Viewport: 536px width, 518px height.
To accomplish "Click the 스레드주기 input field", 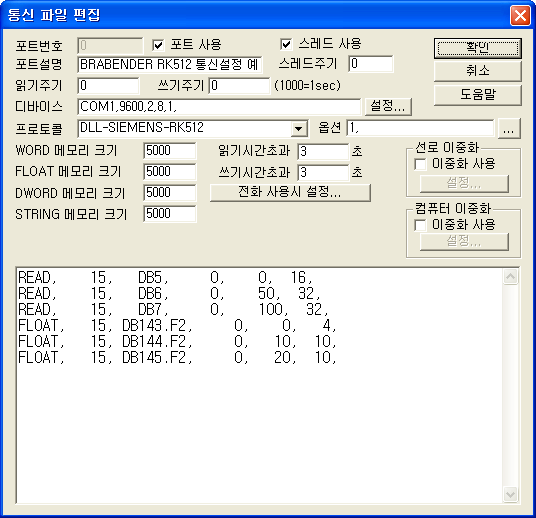I will (x=371, y=64).
